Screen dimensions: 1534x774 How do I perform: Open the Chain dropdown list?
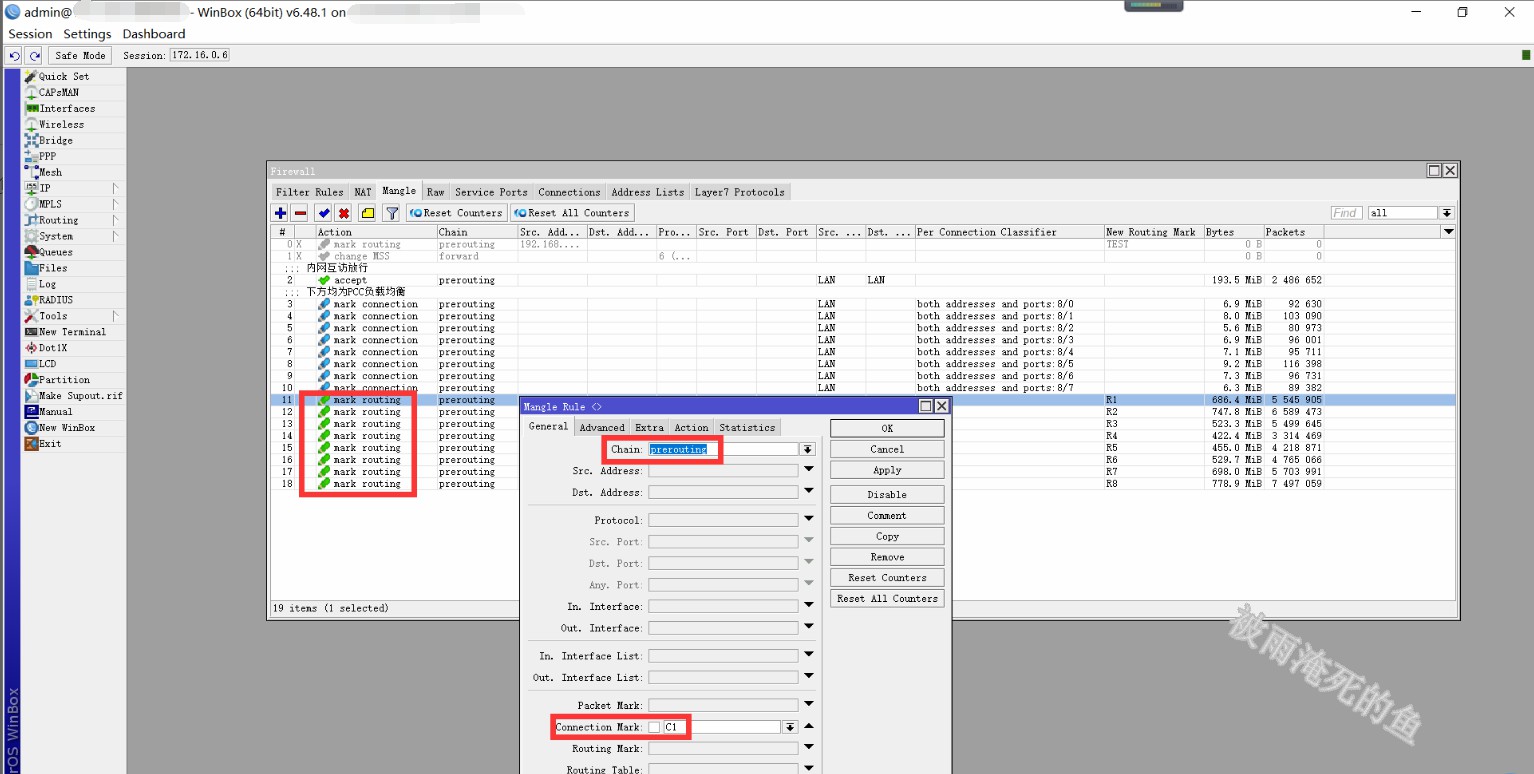807,450
